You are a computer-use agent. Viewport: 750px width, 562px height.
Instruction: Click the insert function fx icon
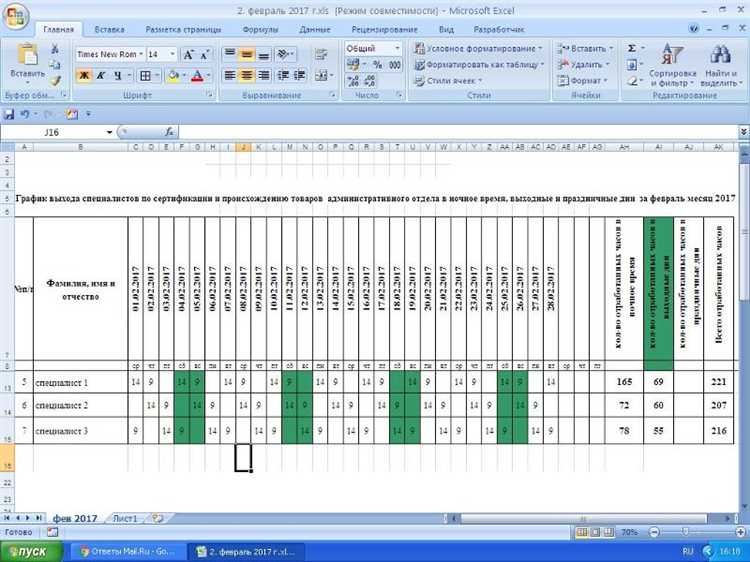click(x=170, y=132)
